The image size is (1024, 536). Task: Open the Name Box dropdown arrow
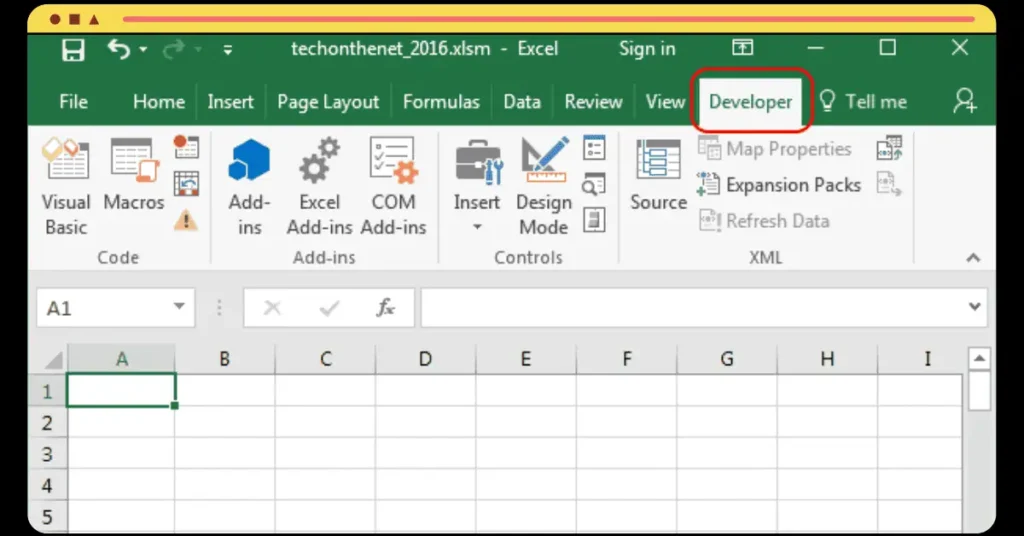[179, 307]
